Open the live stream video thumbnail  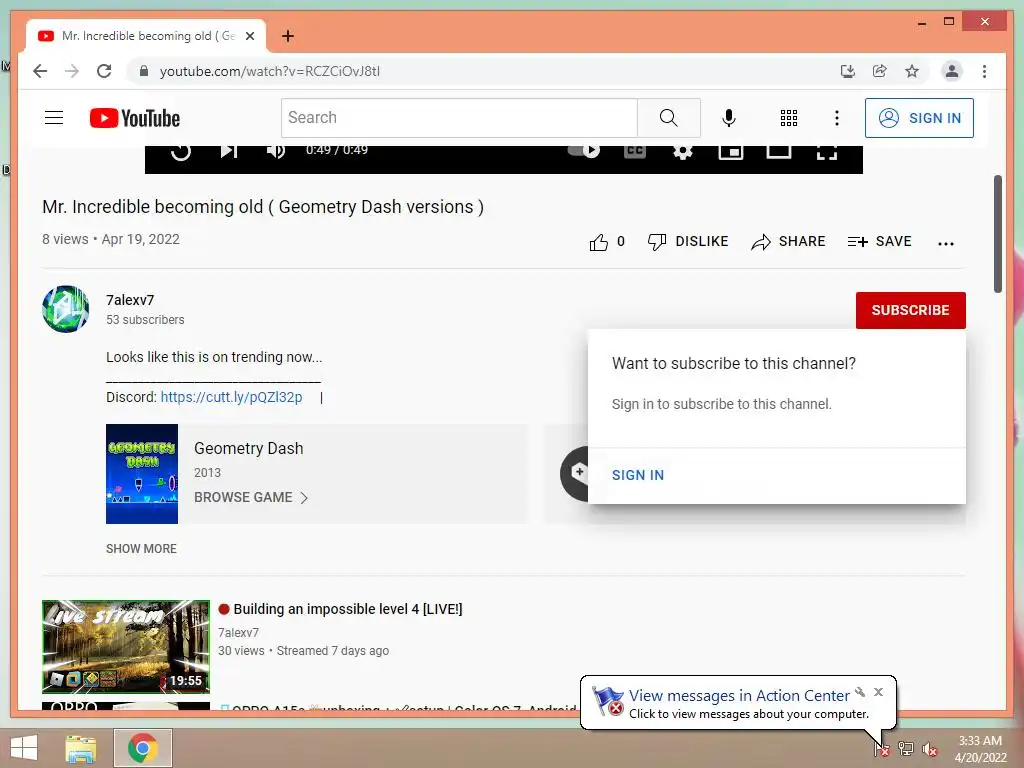126,647
